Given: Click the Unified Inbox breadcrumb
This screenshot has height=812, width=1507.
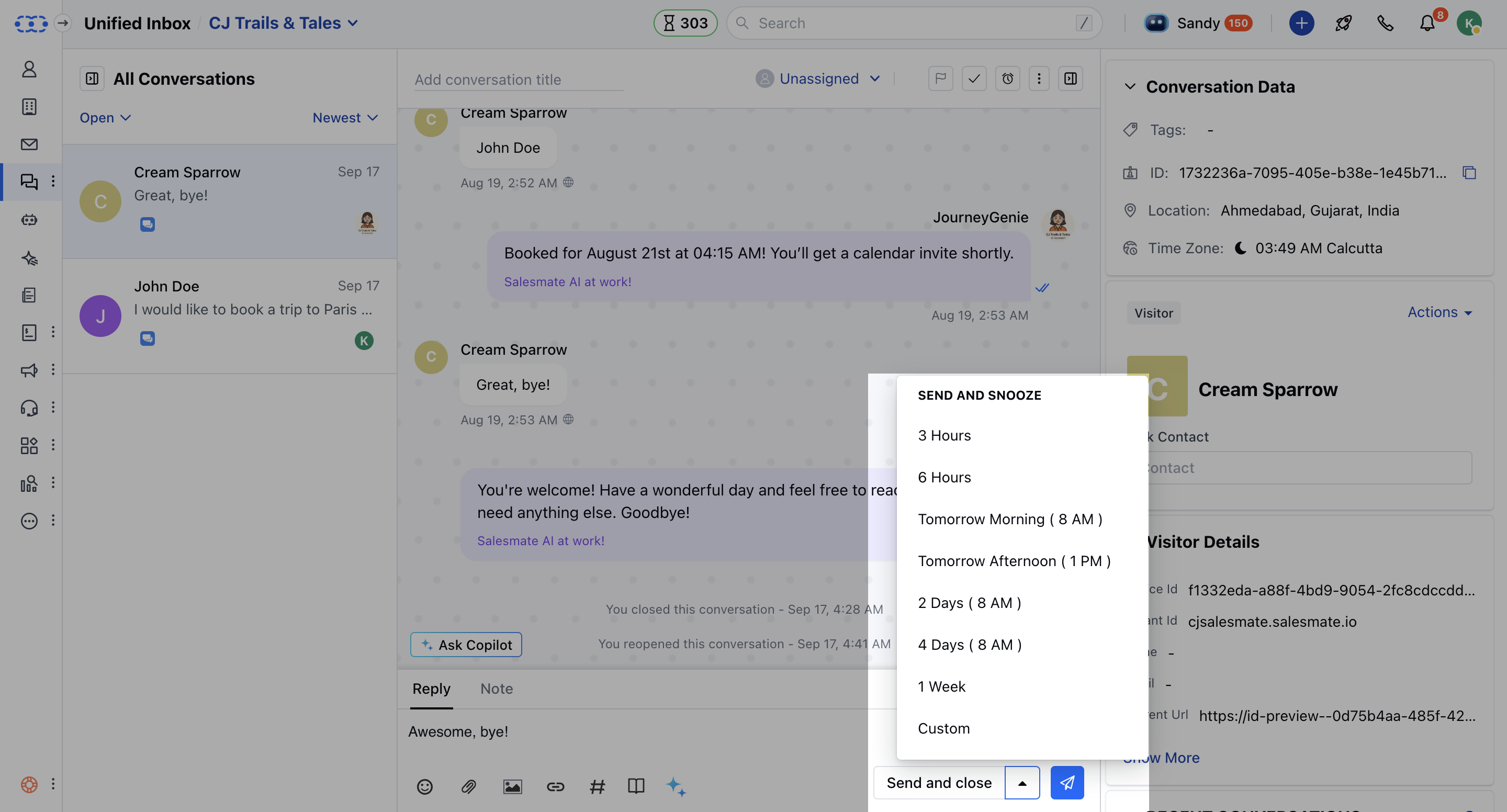Looking at the screenshot, I should click(x=137, y=23).
